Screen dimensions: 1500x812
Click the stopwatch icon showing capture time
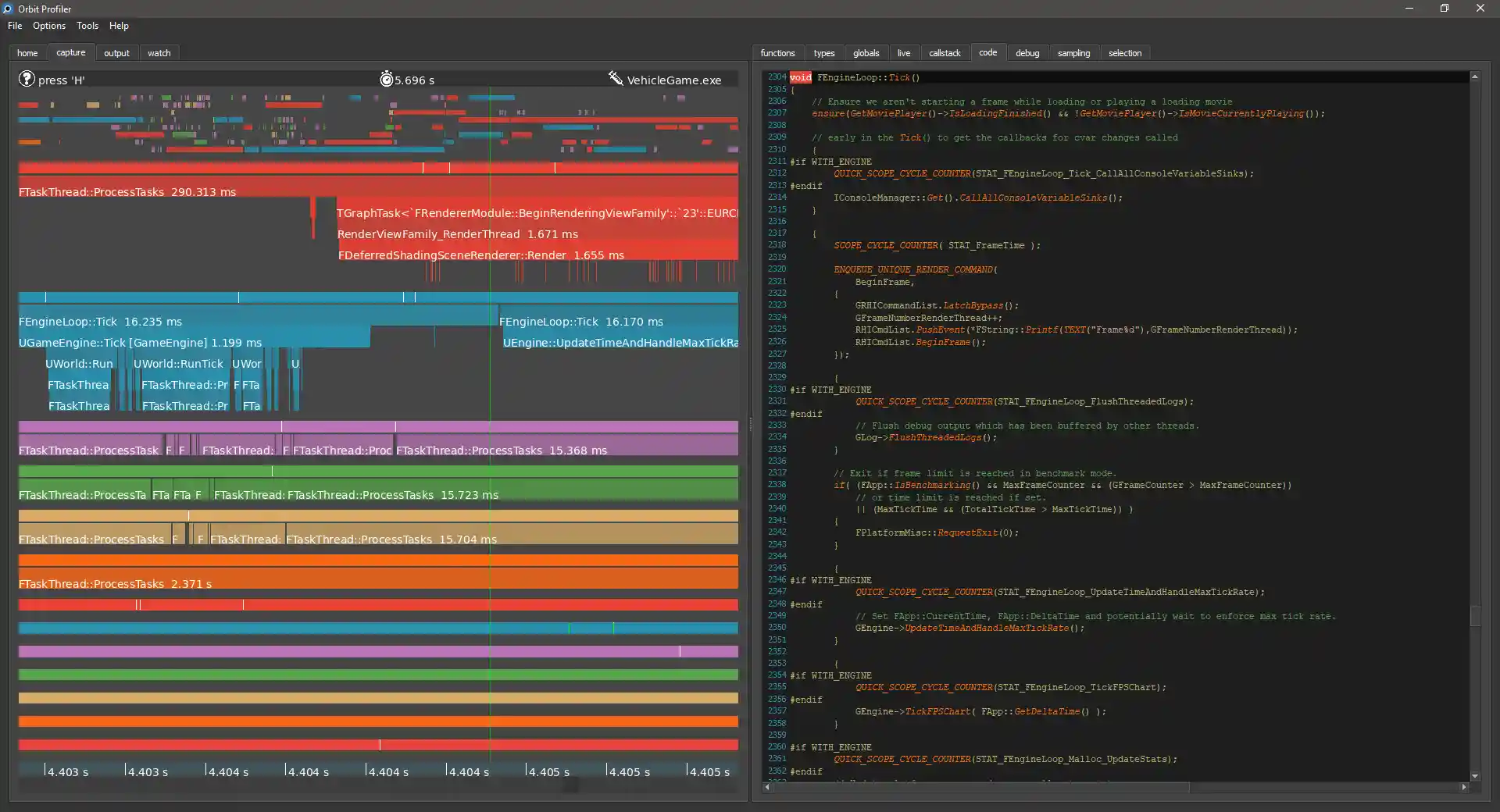387,79
